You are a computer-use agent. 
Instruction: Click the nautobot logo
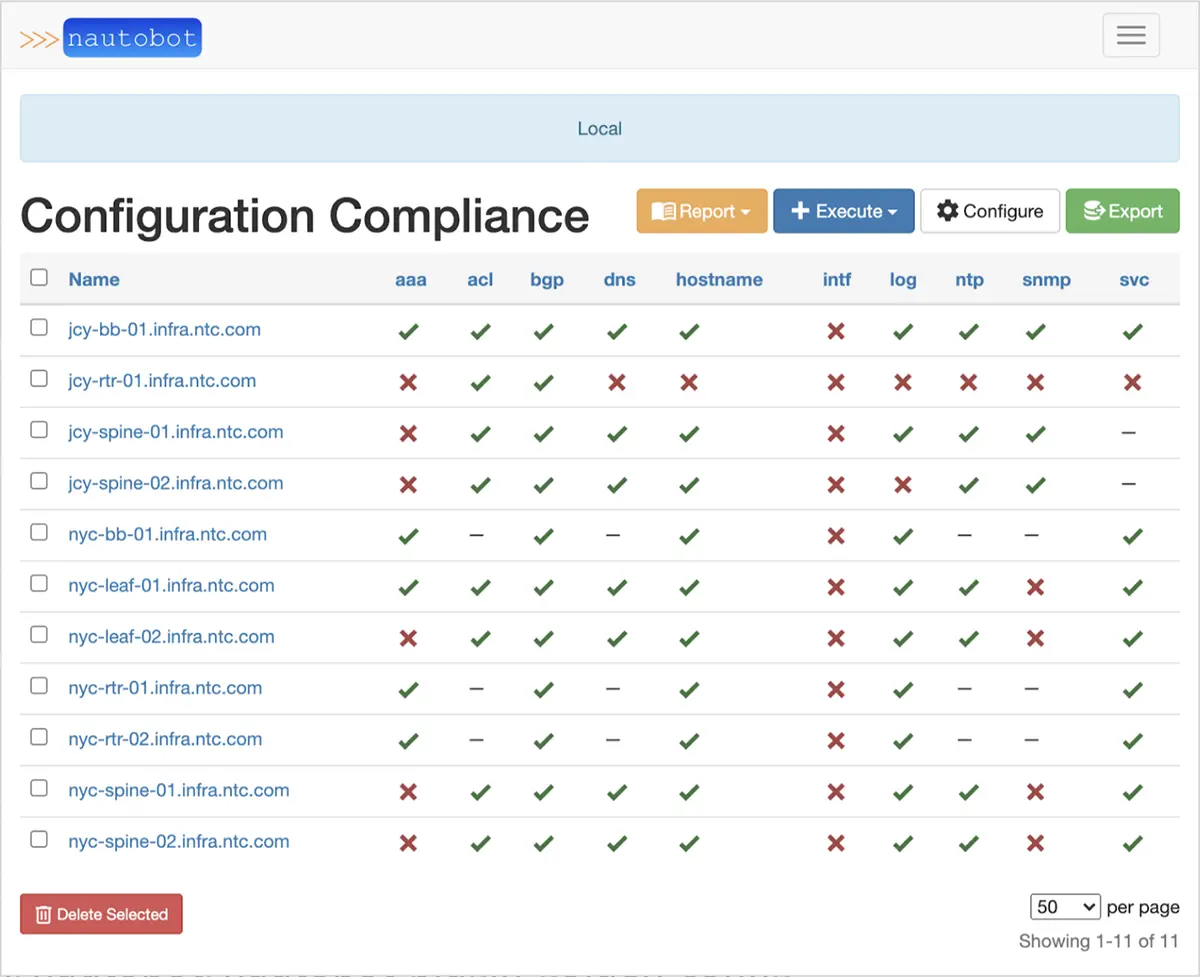[111, 39]
